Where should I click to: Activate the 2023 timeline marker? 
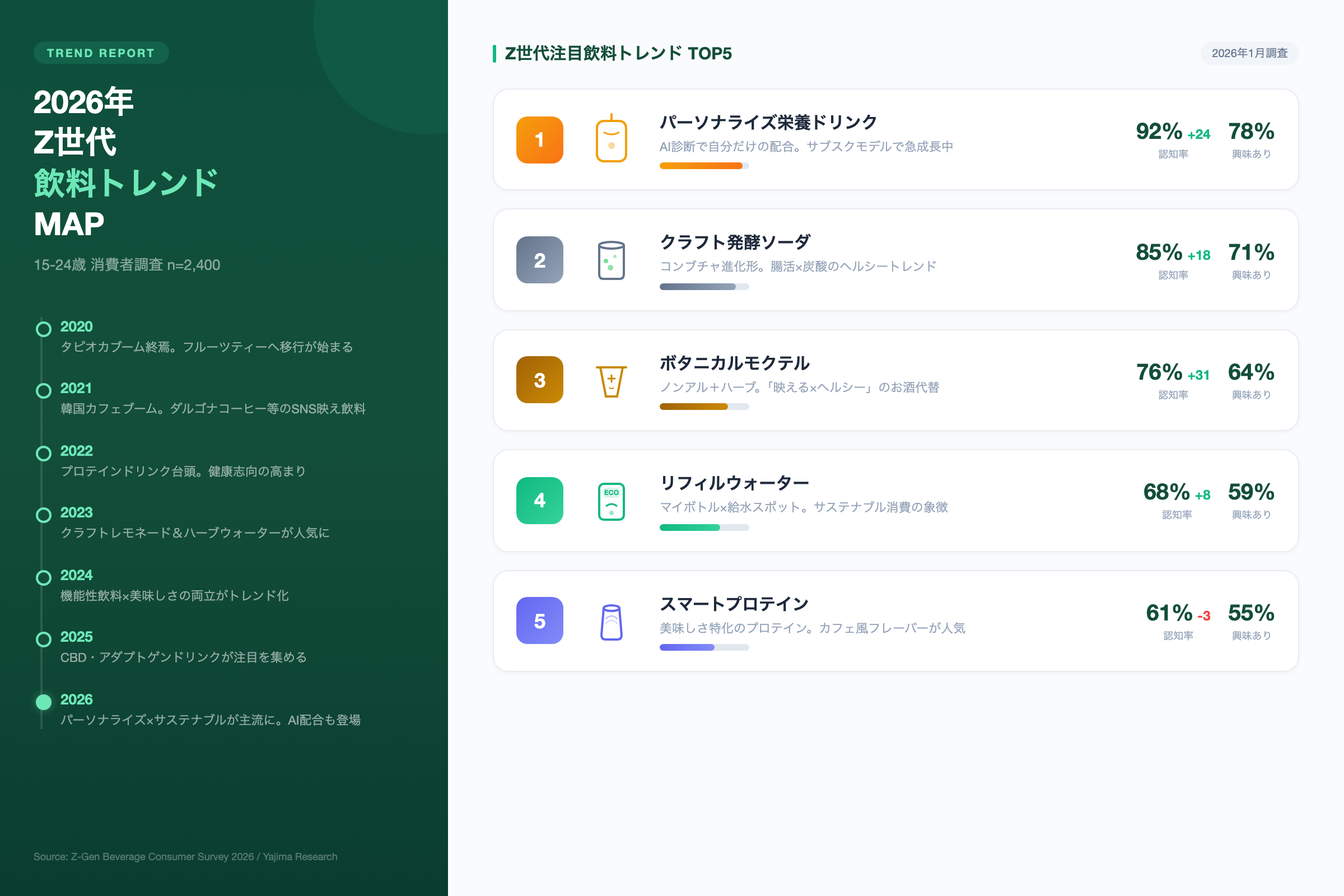[43, 515]
